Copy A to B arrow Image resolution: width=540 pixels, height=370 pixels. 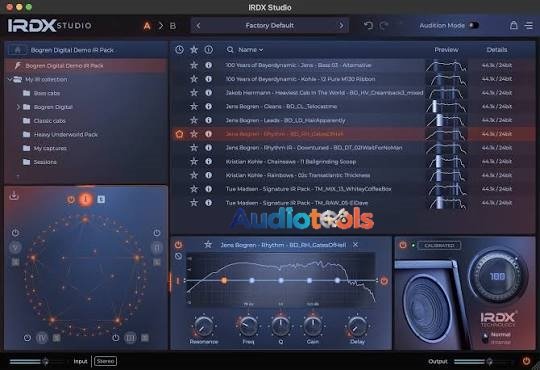pos(160,26)
